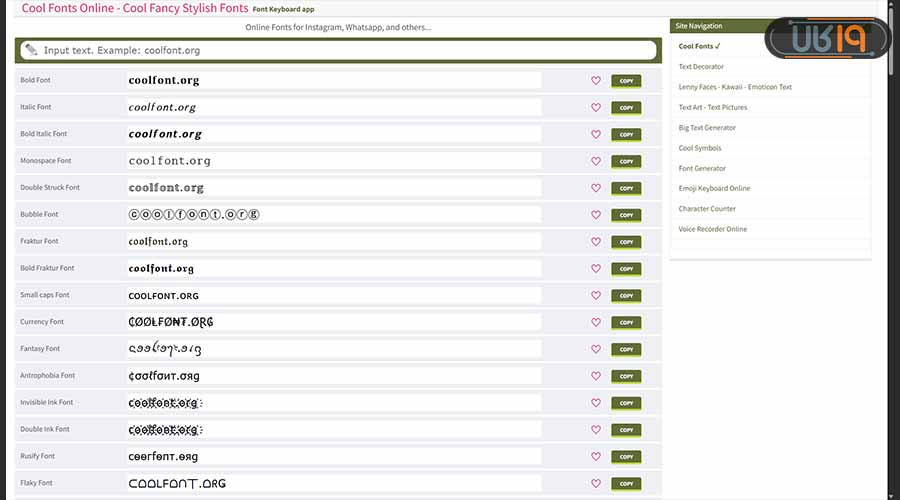Open Text Decorator in Site Navigation
Viewport: 900px width, 500px height.
coord(701,67)
